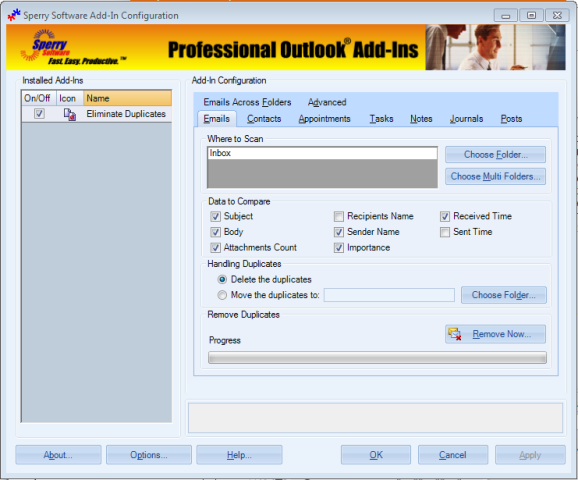This screenshot has width=578, height=480.
Task: Switch to the Contacts tab
Action: pyautogui.click(x=264, y=119)
